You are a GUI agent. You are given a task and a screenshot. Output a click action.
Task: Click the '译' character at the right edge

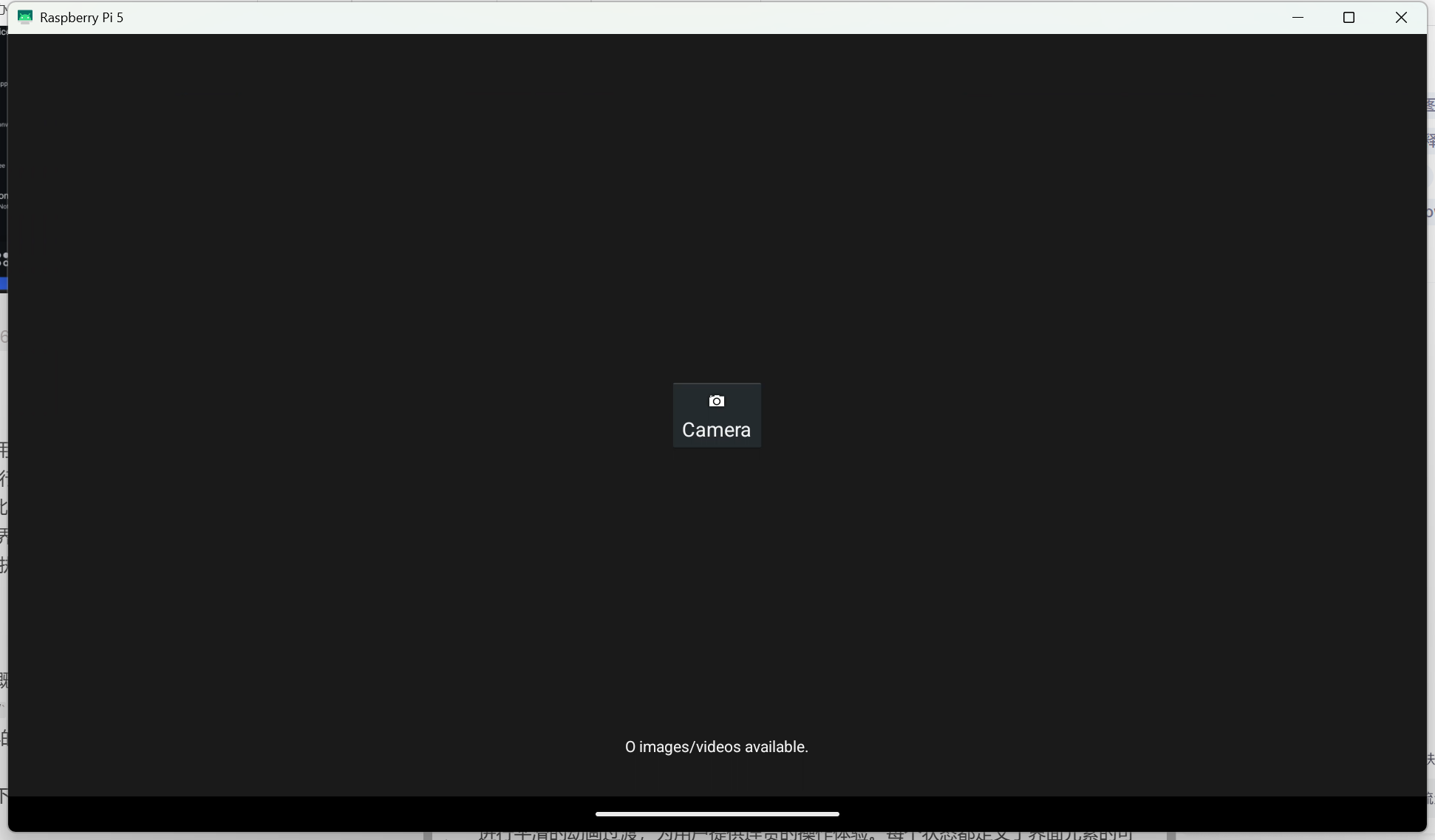click(x=1431, y=140)
